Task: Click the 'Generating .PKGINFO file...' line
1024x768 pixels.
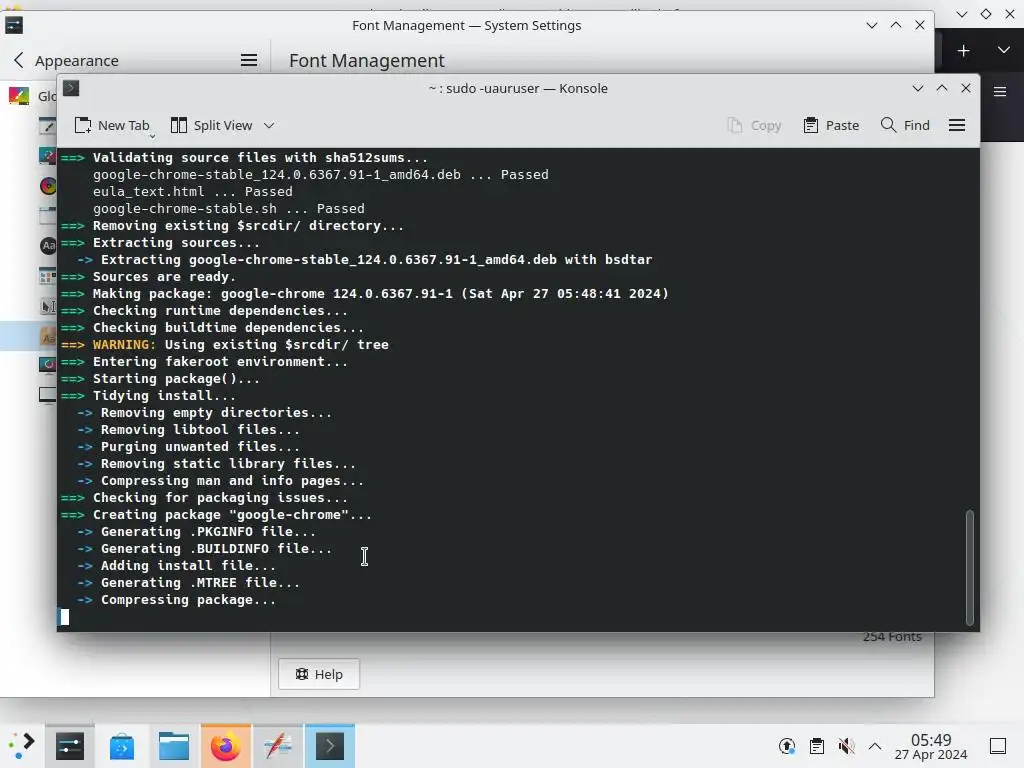Action: pos(208,531)
